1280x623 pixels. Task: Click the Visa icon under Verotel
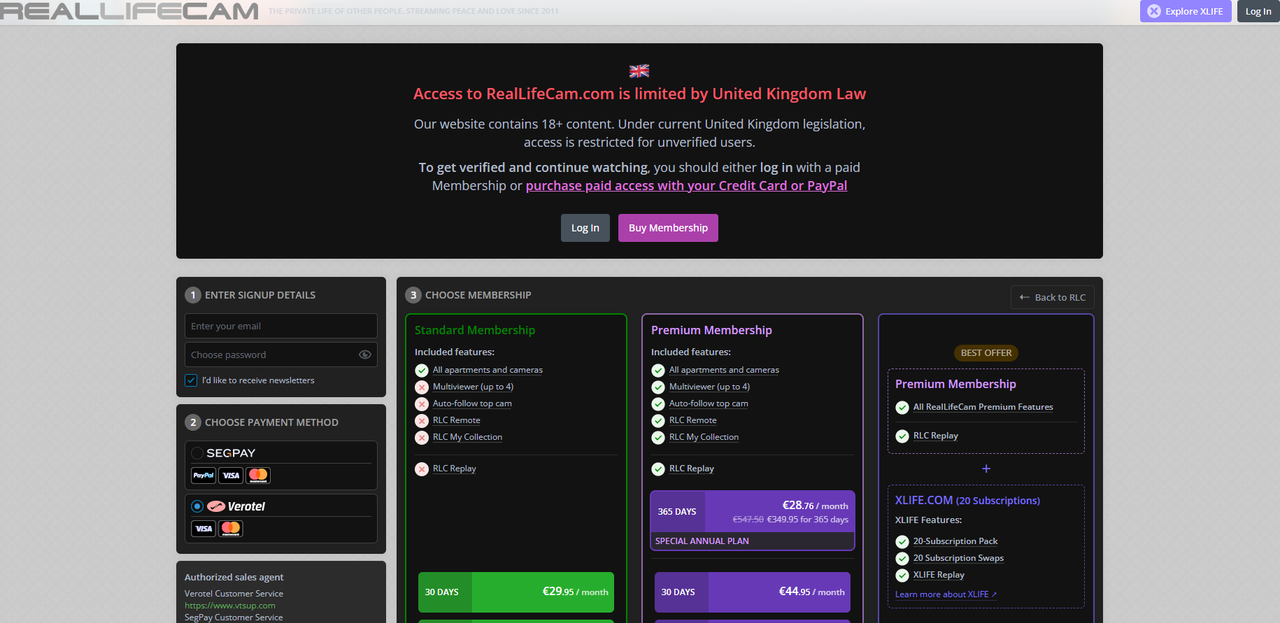coord(204,528)
